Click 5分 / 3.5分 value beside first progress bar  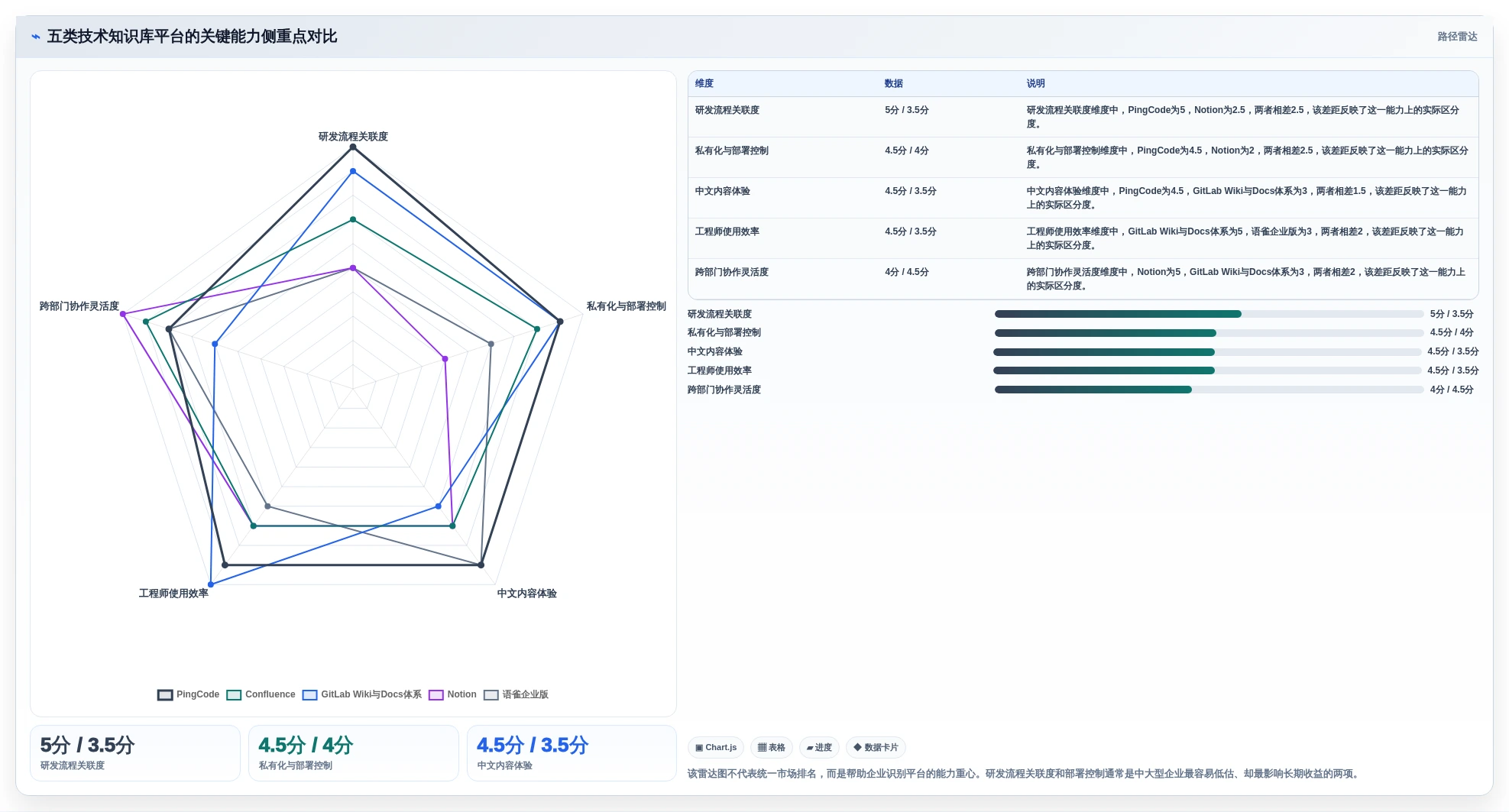point(1452,314)
